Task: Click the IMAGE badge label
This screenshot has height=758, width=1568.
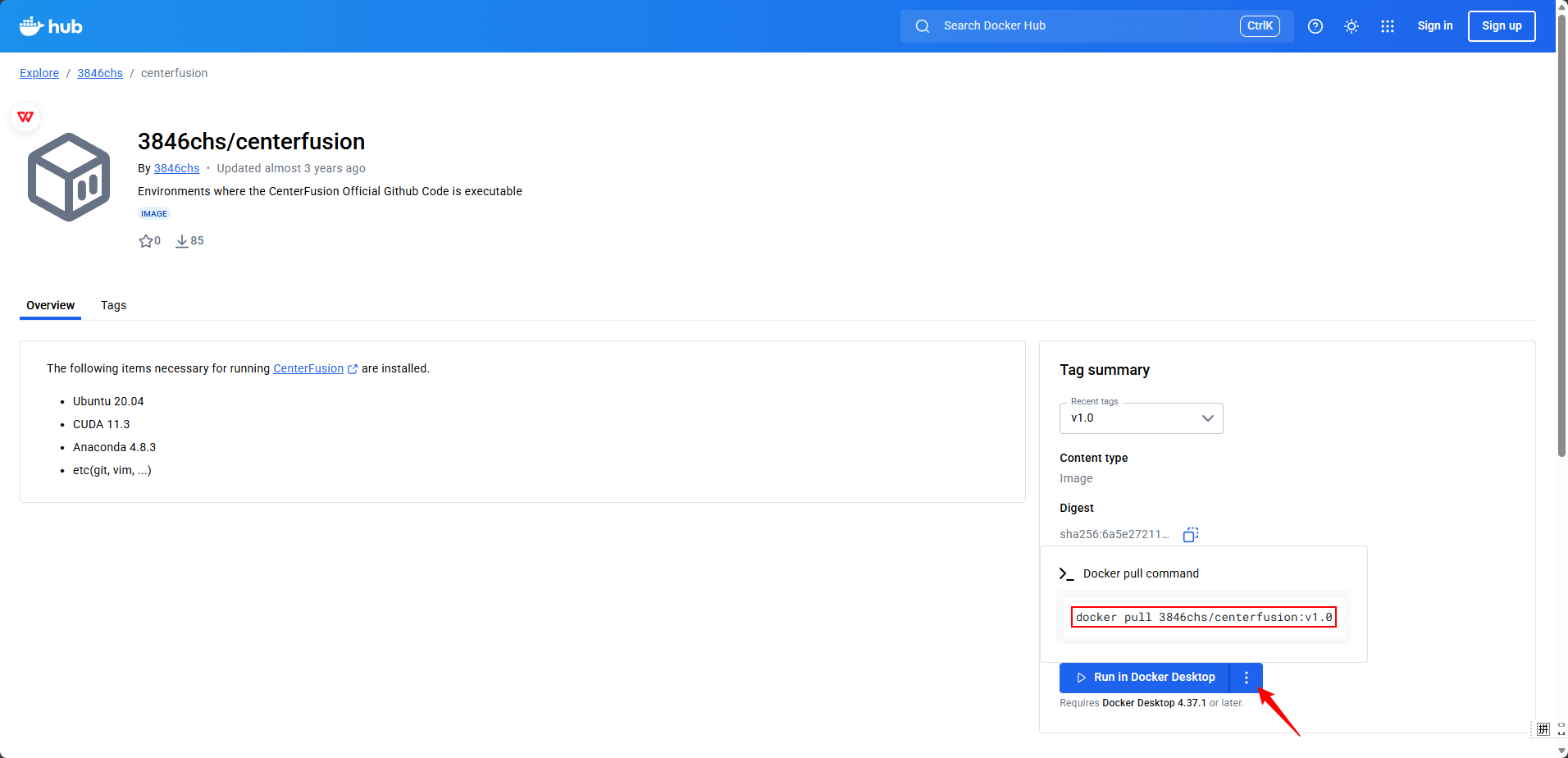Action: [x=154, y=214]
